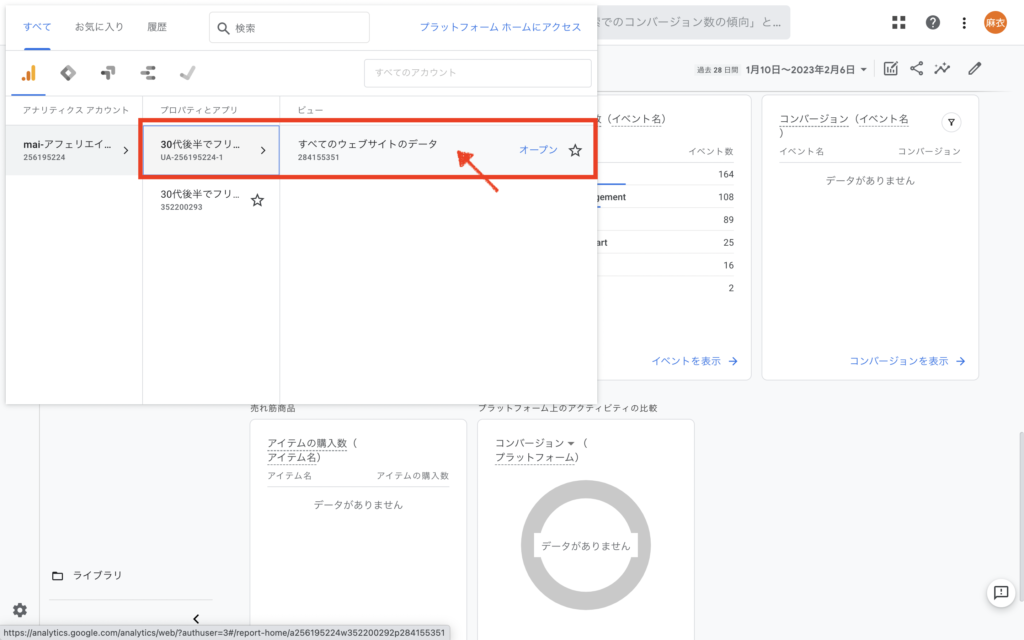Switch to the お気に入り tab
The image size is (1024, 640).
tap(99, 27)
